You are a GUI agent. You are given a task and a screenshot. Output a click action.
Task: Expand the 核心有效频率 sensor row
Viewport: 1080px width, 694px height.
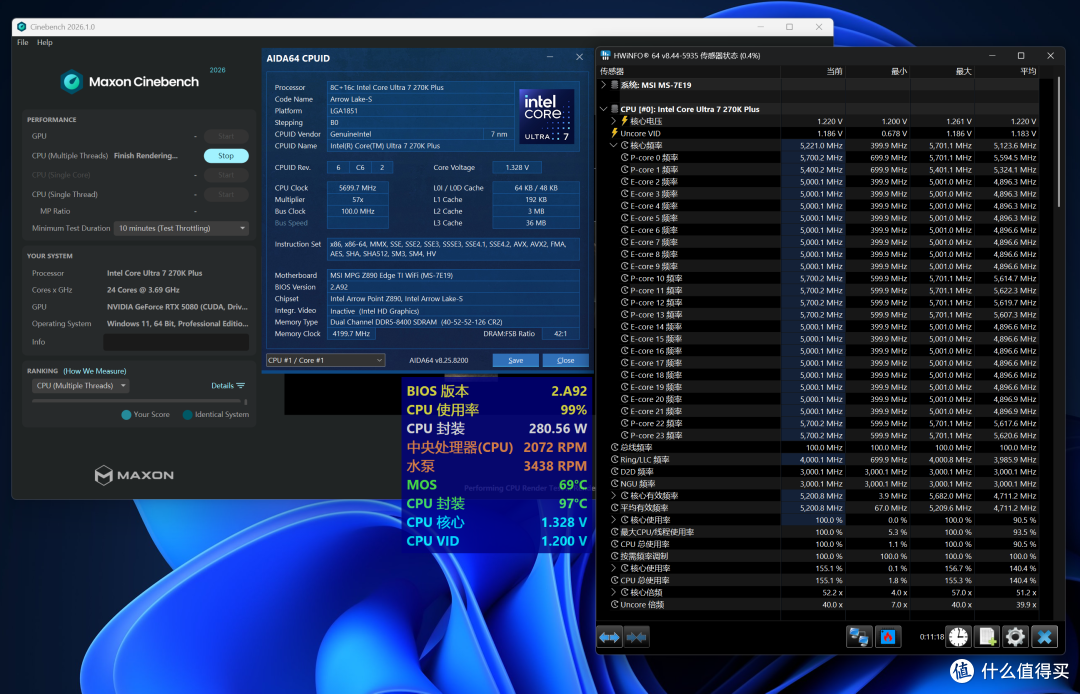click(614, 495)
